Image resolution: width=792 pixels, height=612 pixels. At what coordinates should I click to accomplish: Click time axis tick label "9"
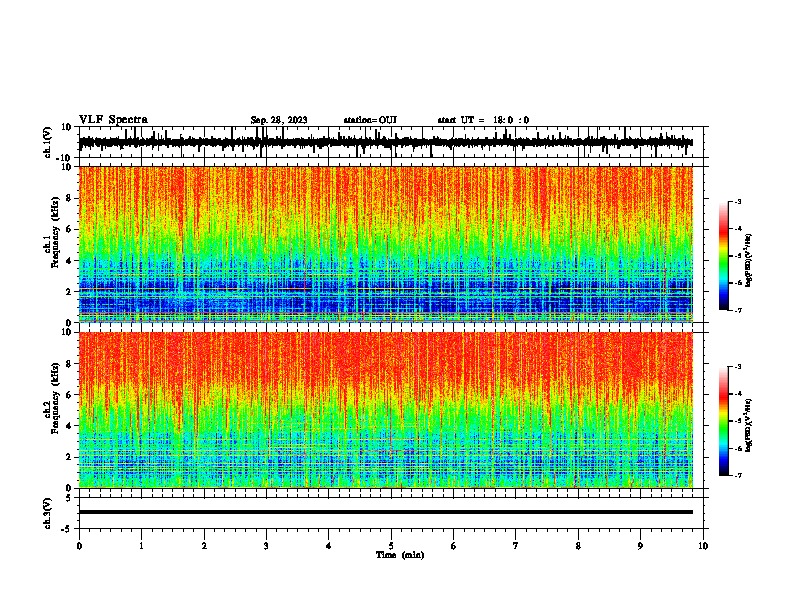641,546
